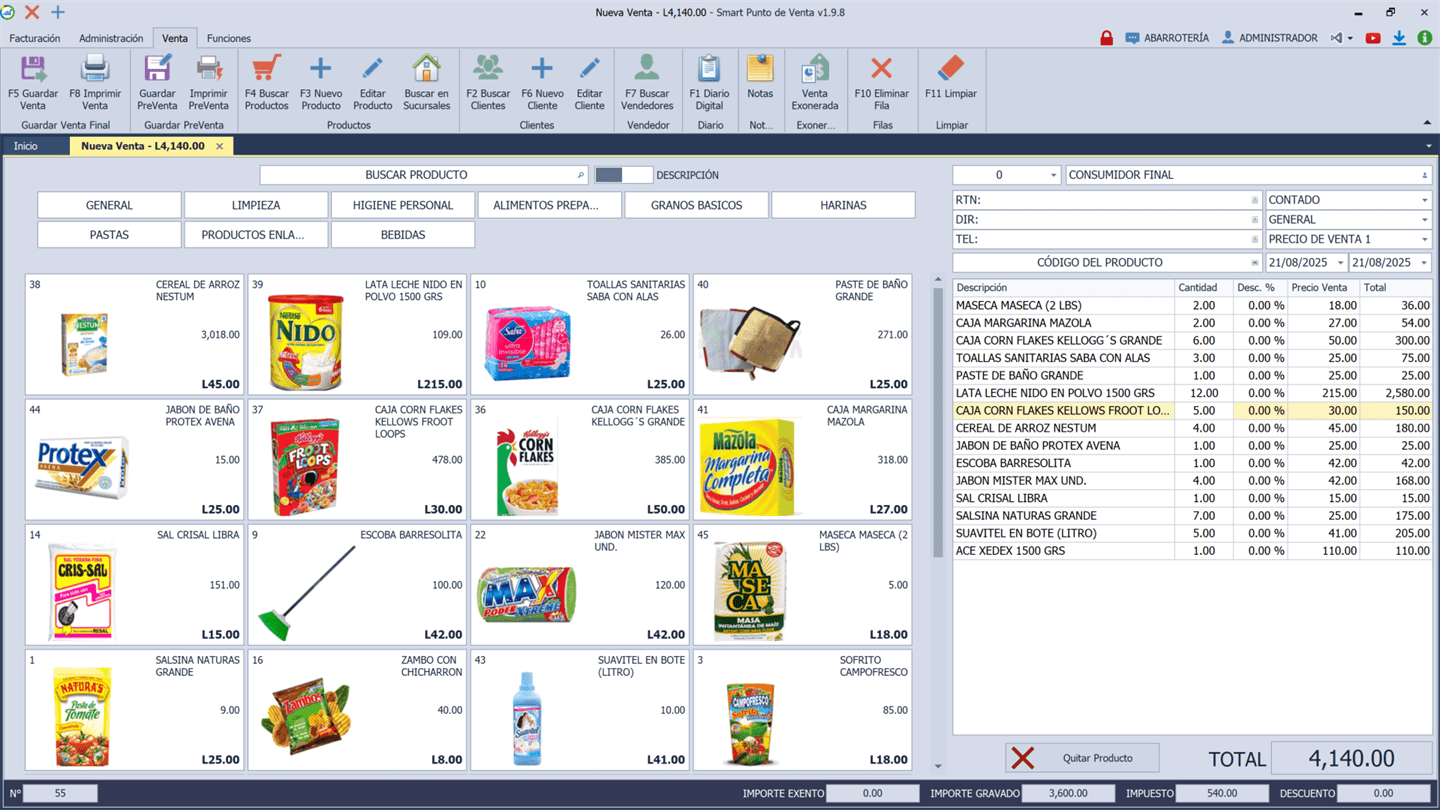Screen dimensions: 1440x810
Task: Click the Quitar Producto button
Action: click(1082, 758)
